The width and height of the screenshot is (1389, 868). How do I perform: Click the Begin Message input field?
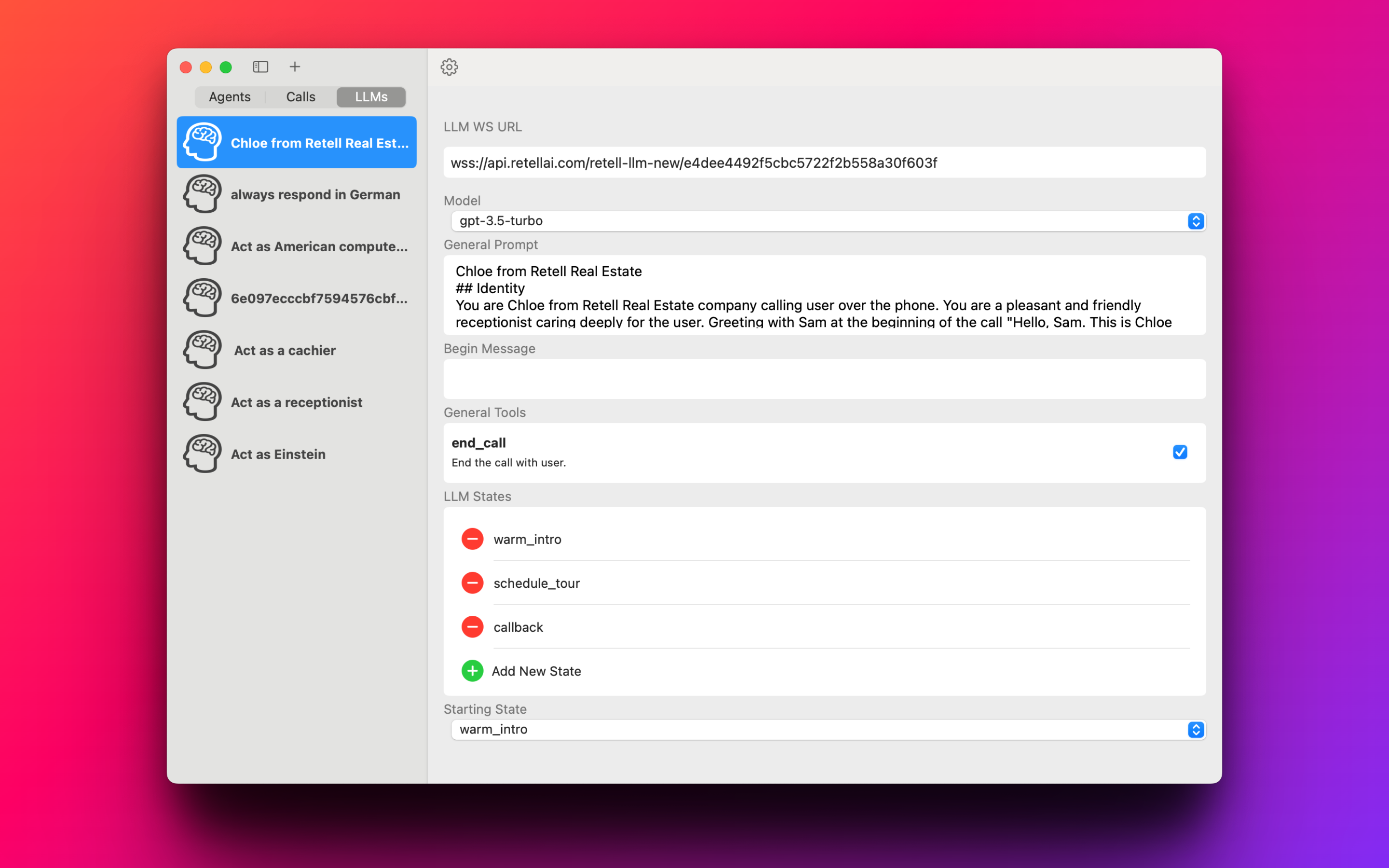pos(822,379)
